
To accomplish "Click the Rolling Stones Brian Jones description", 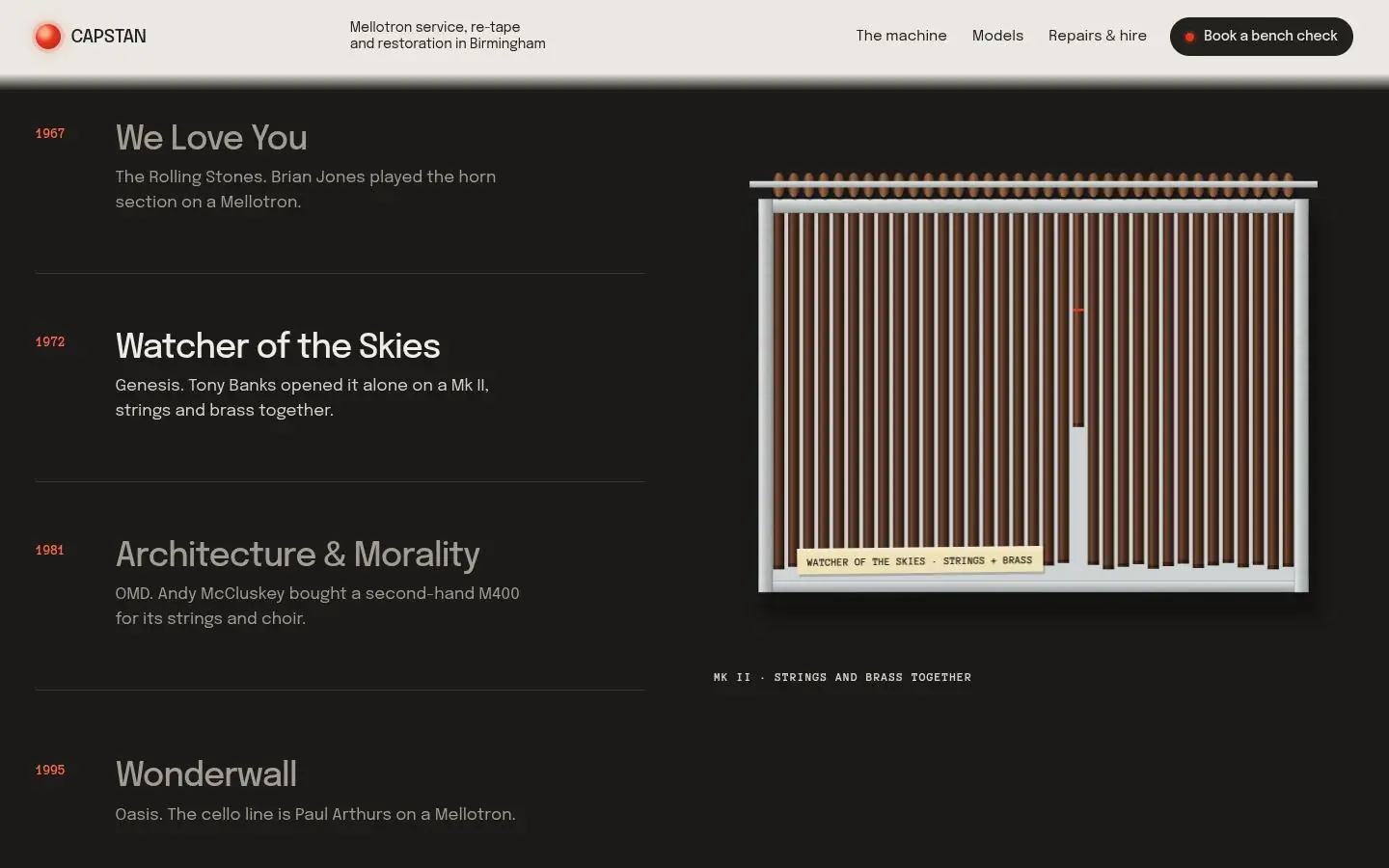I will click(306, 189).
